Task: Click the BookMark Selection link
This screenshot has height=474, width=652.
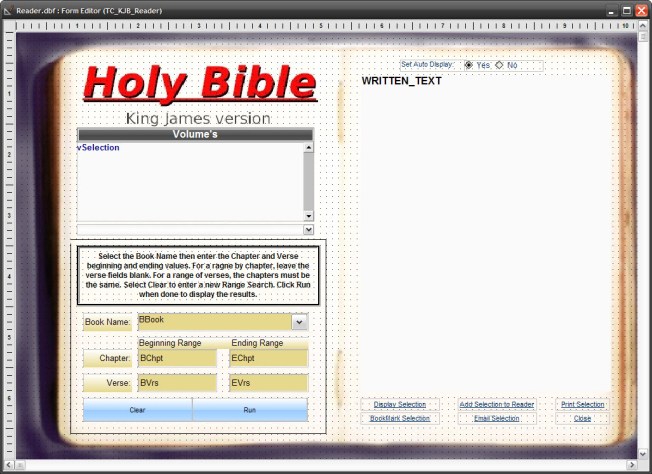Action: pyautogui.click(x=399, y=418)
